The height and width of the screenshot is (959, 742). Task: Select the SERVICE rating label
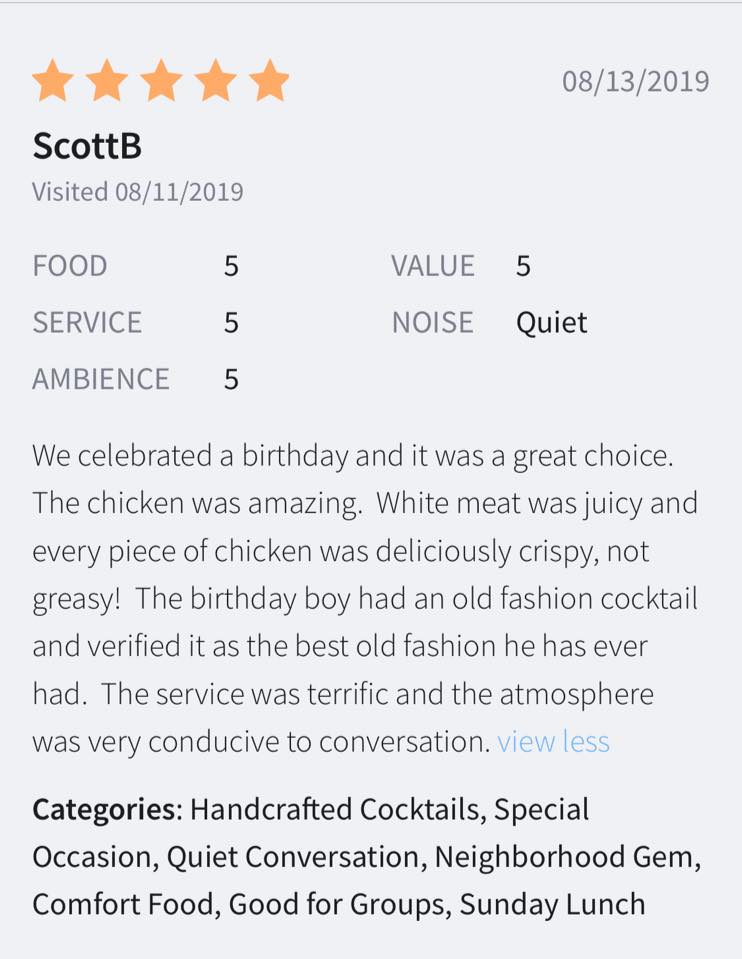point(87,323)
